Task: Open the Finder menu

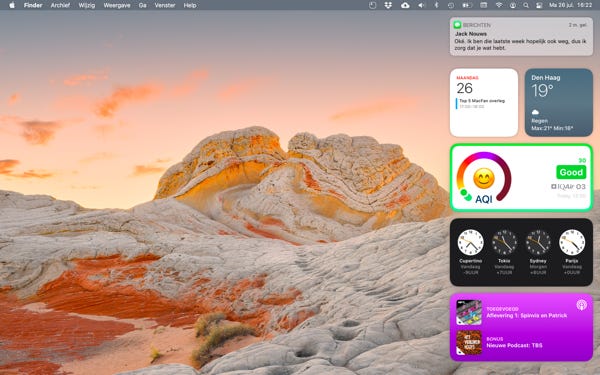Action: point(33,5)
